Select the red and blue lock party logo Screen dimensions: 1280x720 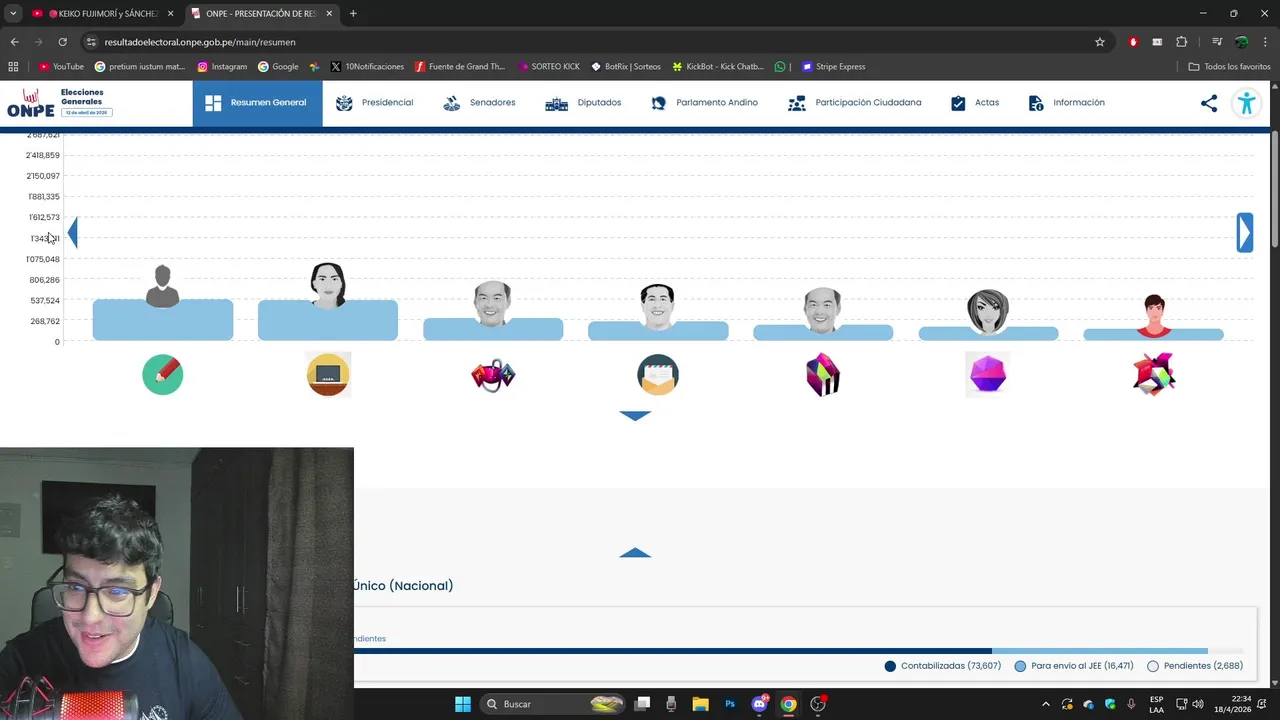(493, 375)
